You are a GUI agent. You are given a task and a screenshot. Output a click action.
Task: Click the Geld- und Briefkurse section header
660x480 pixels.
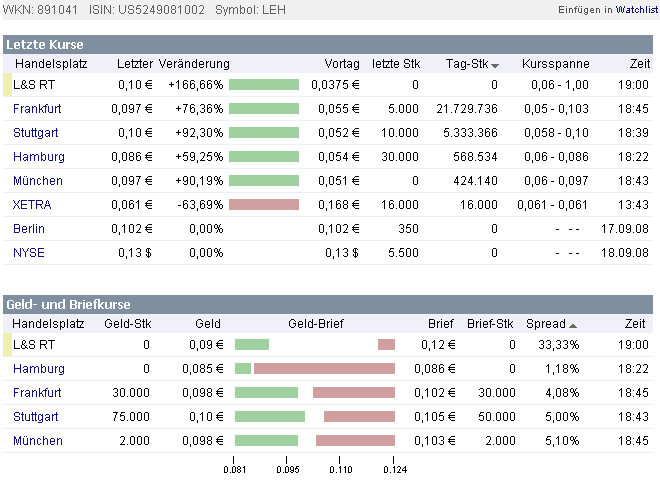(68, 304)
